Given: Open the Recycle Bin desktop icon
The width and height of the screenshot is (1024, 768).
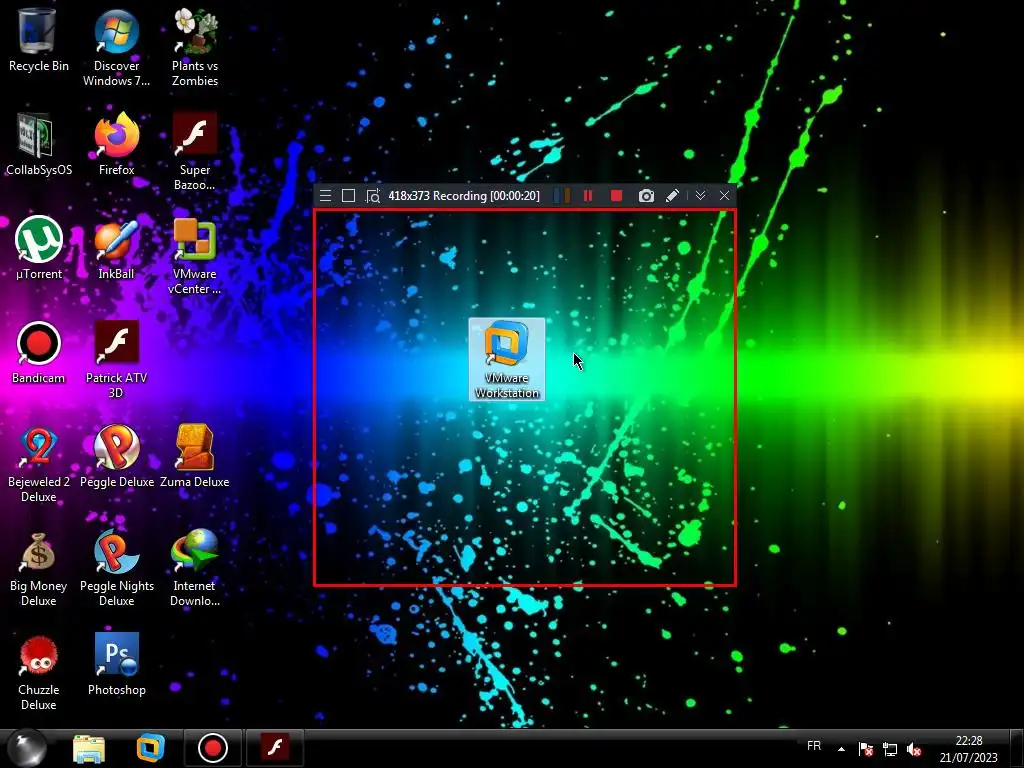Looking at the screenshot, I should tap(38, 40).
